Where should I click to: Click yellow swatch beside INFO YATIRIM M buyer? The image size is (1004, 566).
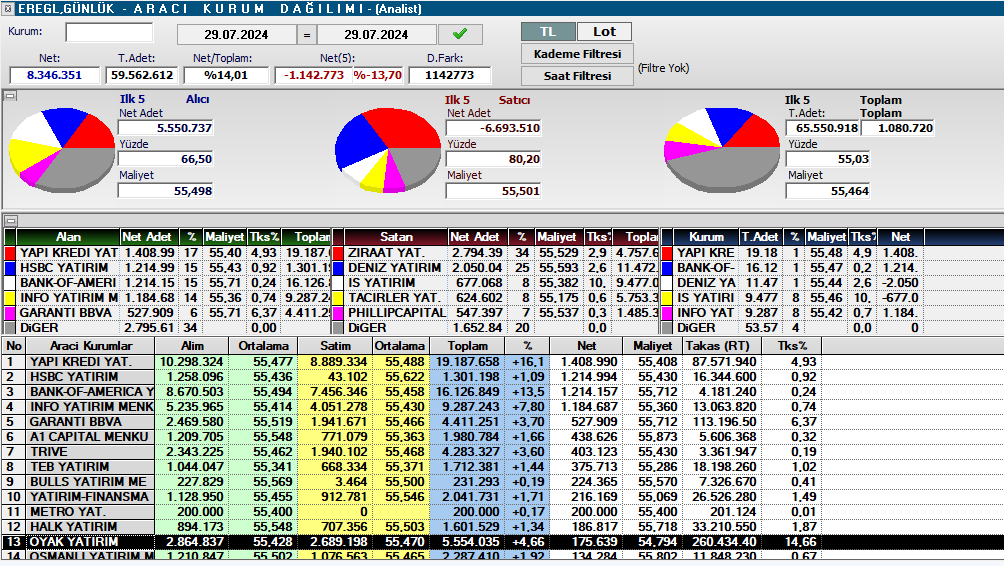[10, 298]
